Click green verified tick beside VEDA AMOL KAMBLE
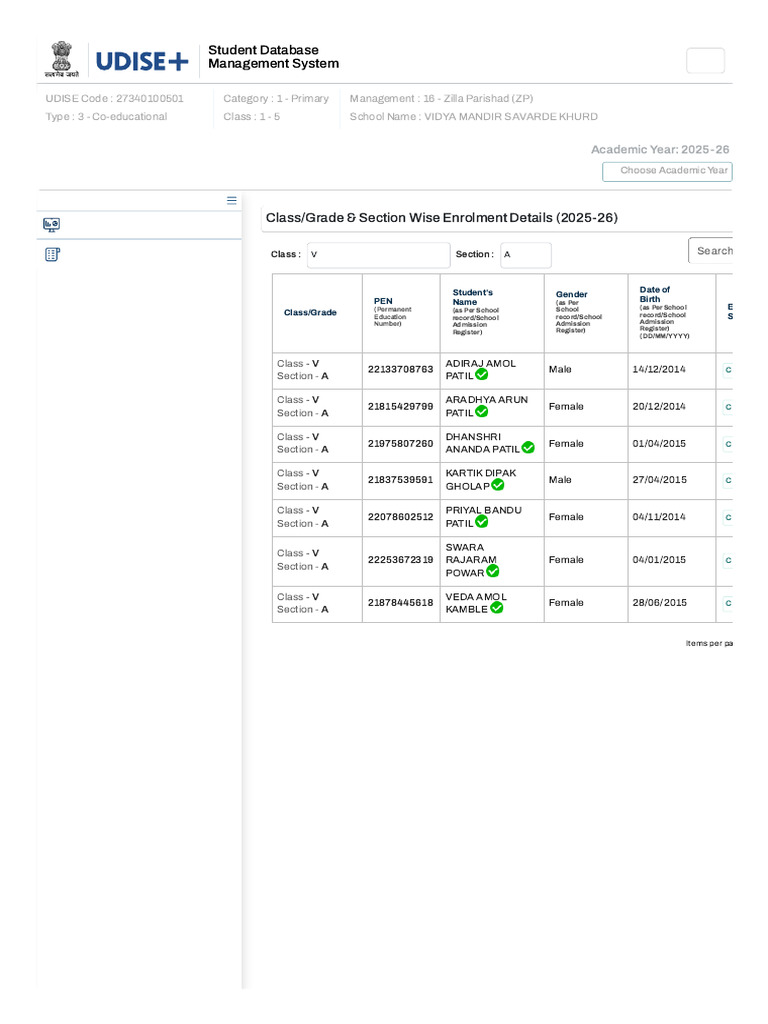This screenshot has height=1024, width=768. click(496, 608)
